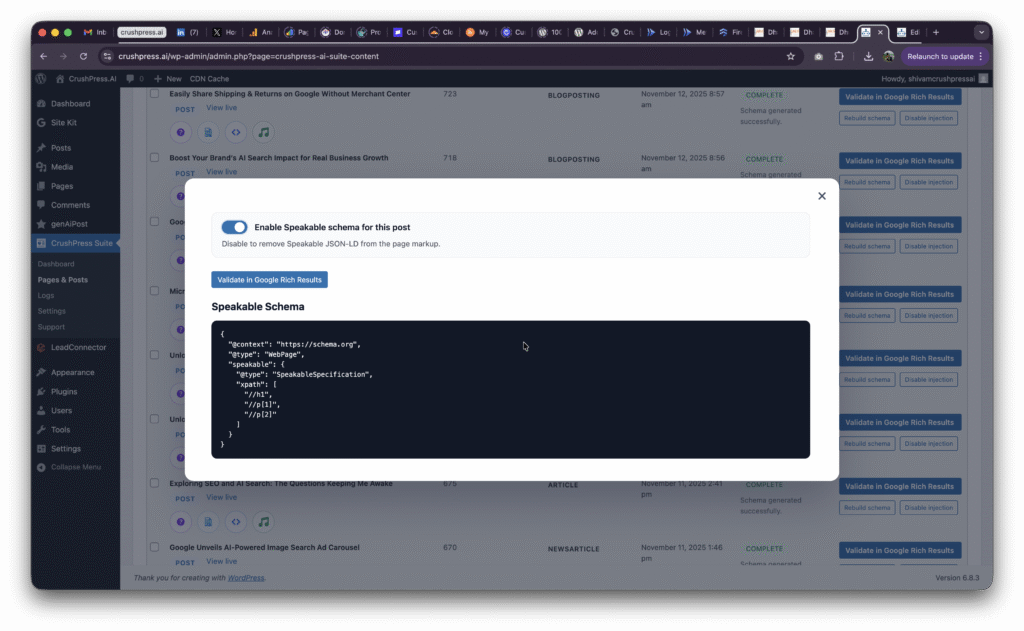Click Relaunch to update button
The height and width of the screenshot is (631, 1024).
click(945, 56)
